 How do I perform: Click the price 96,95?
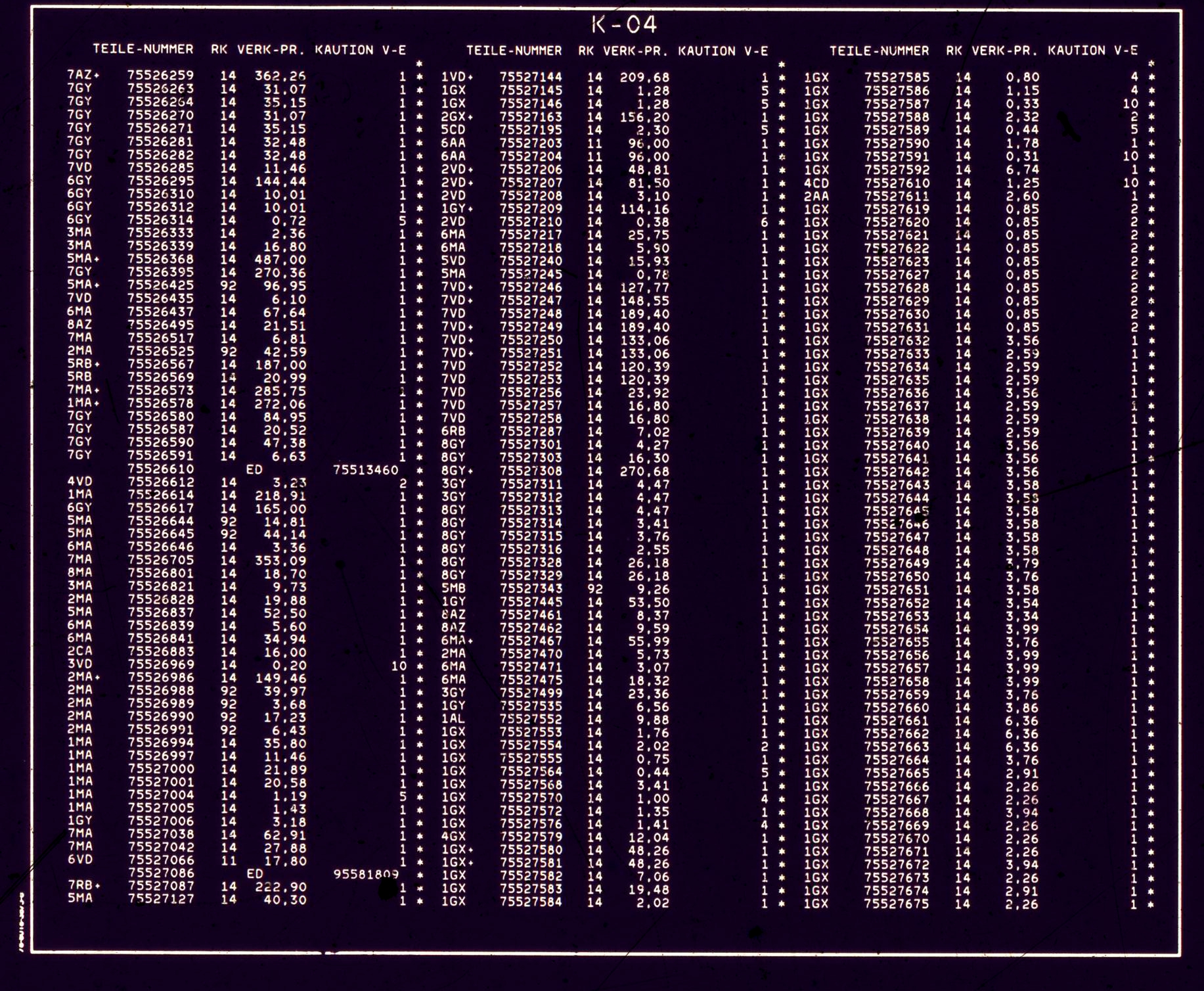tap(285, 286)
